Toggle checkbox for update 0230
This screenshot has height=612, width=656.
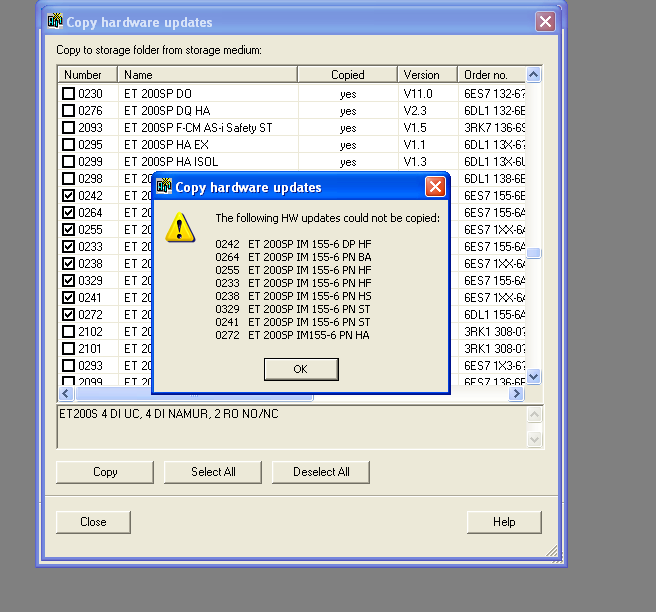tap(68, 93)
